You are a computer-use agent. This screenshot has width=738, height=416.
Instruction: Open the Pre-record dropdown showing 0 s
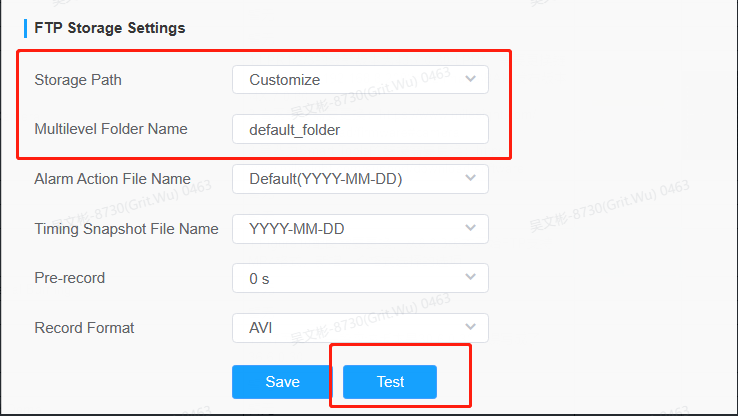point(360,278)
